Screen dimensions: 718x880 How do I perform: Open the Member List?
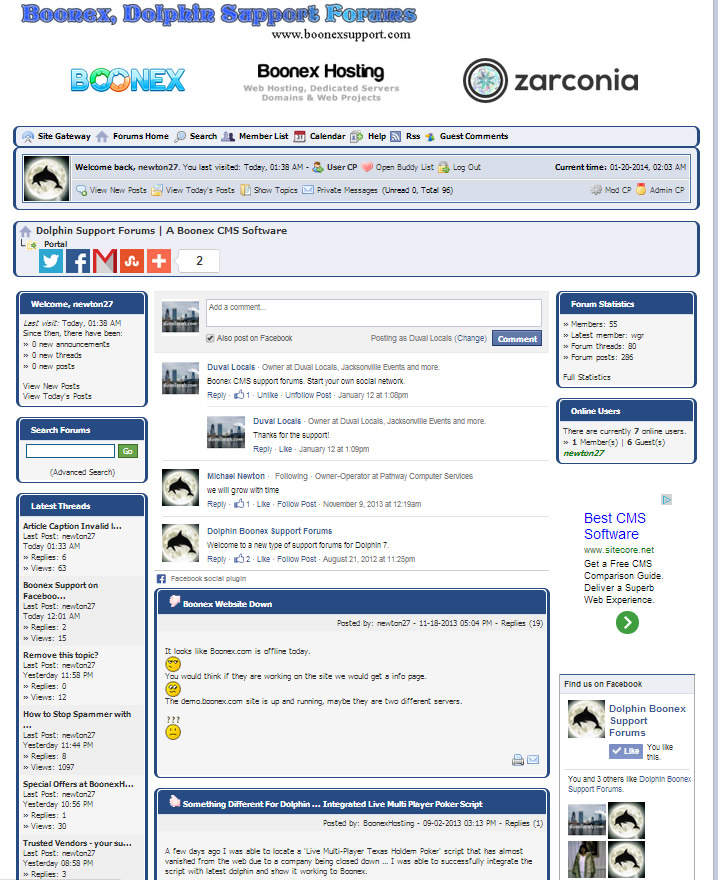click(x=263, y=136)
